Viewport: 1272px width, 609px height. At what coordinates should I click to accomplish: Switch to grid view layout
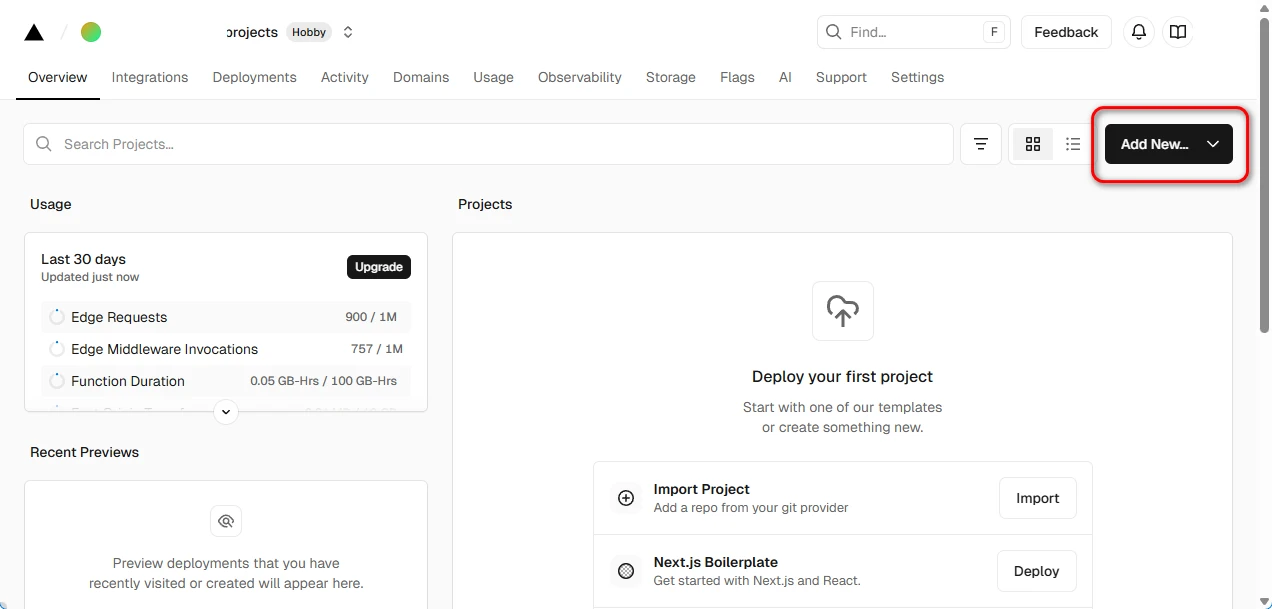tap(1033, 144)
